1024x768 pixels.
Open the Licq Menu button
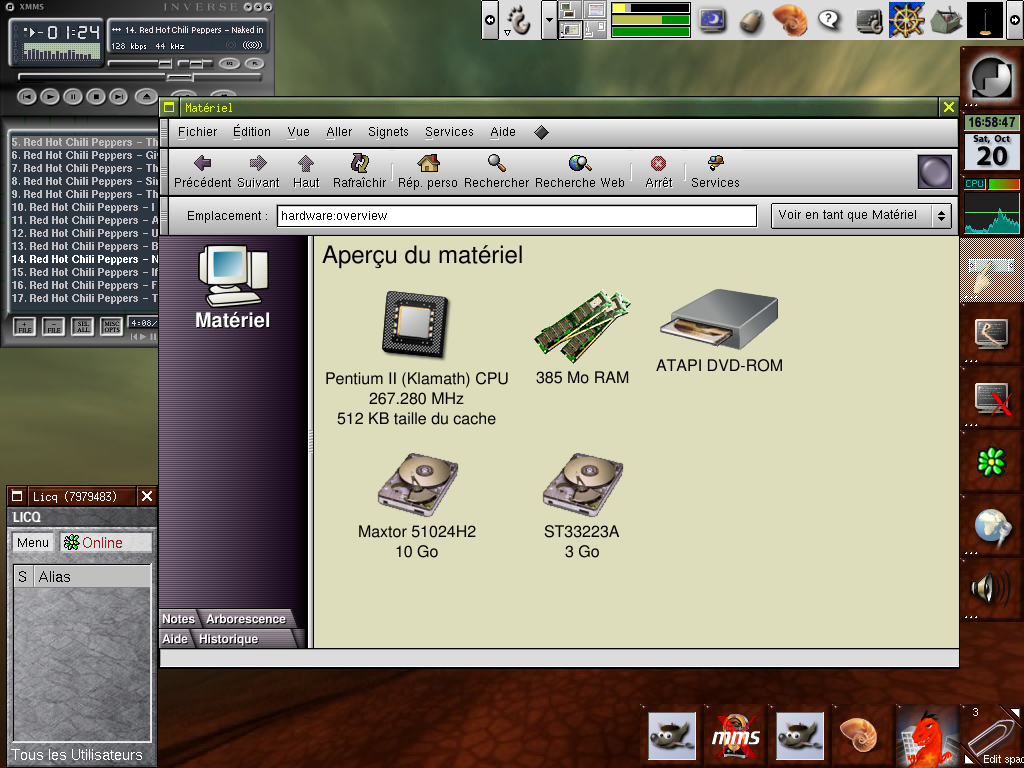[33, 543]
